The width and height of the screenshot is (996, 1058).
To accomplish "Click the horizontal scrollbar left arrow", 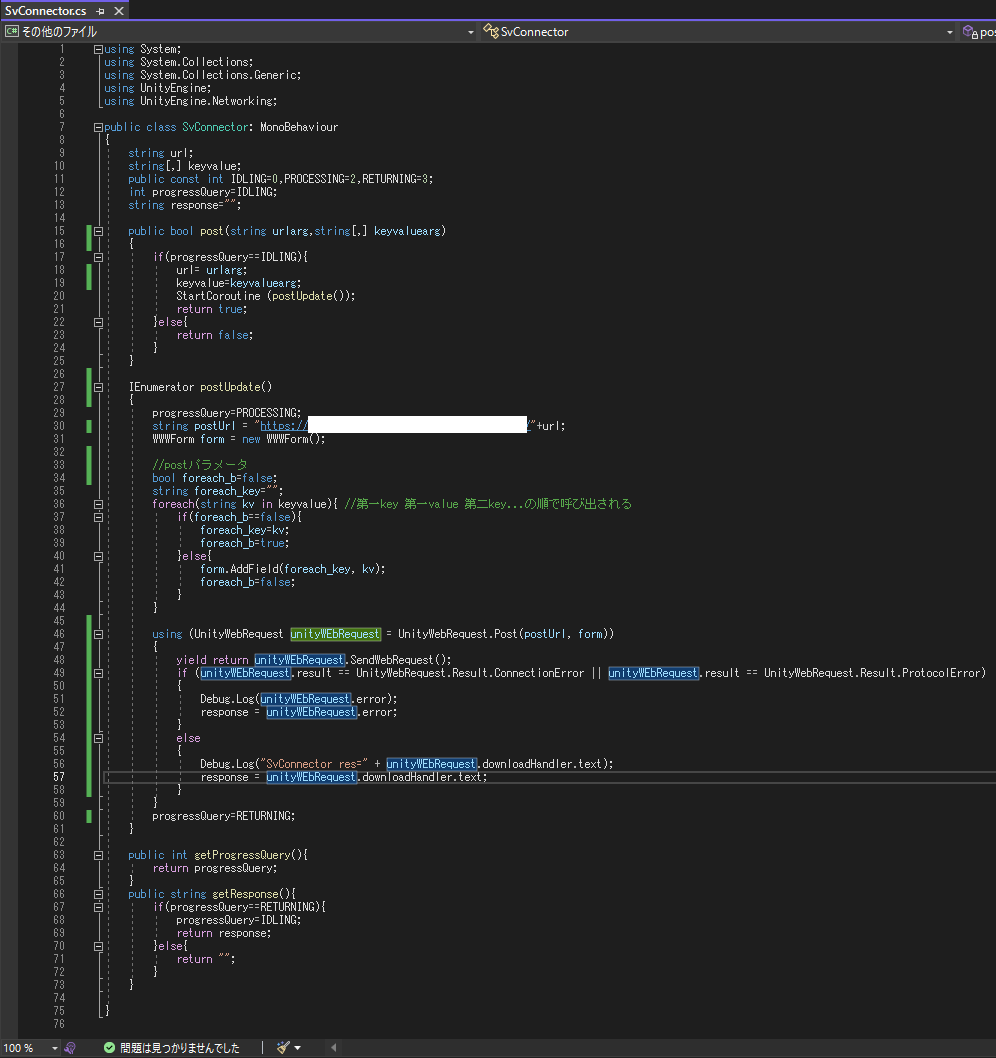I will [333, 1048].
